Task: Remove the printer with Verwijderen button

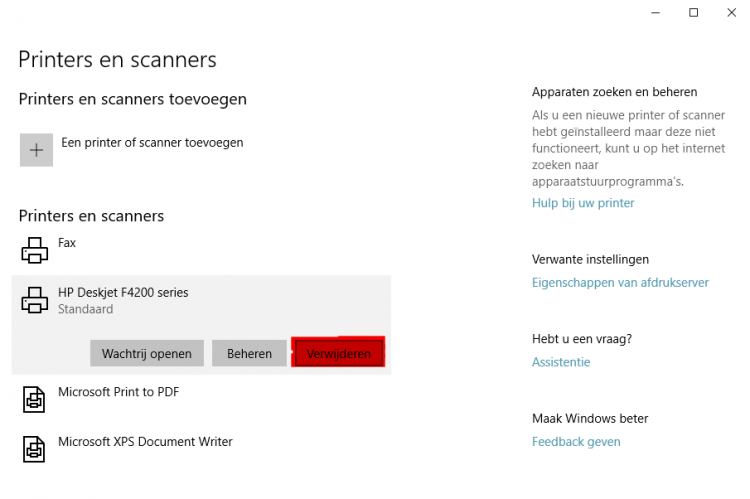Action: [x=339, y=354]
